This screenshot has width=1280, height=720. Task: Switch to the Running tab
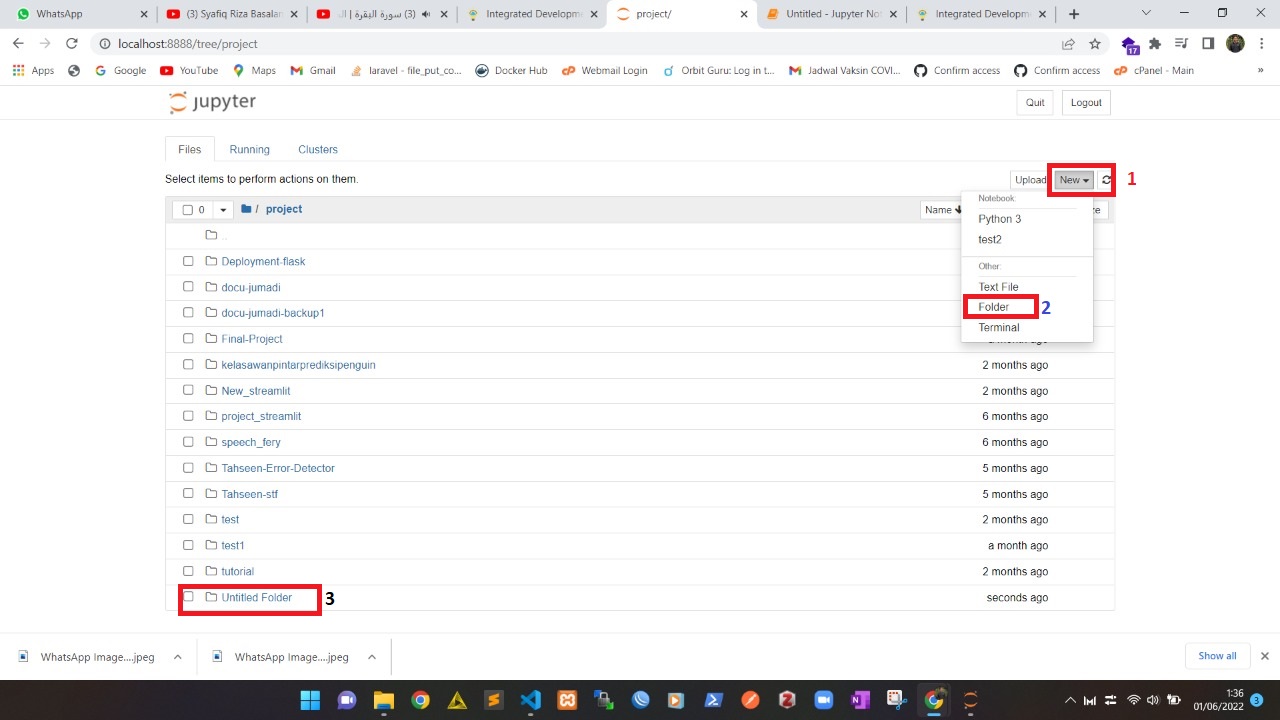pos(249,149)
